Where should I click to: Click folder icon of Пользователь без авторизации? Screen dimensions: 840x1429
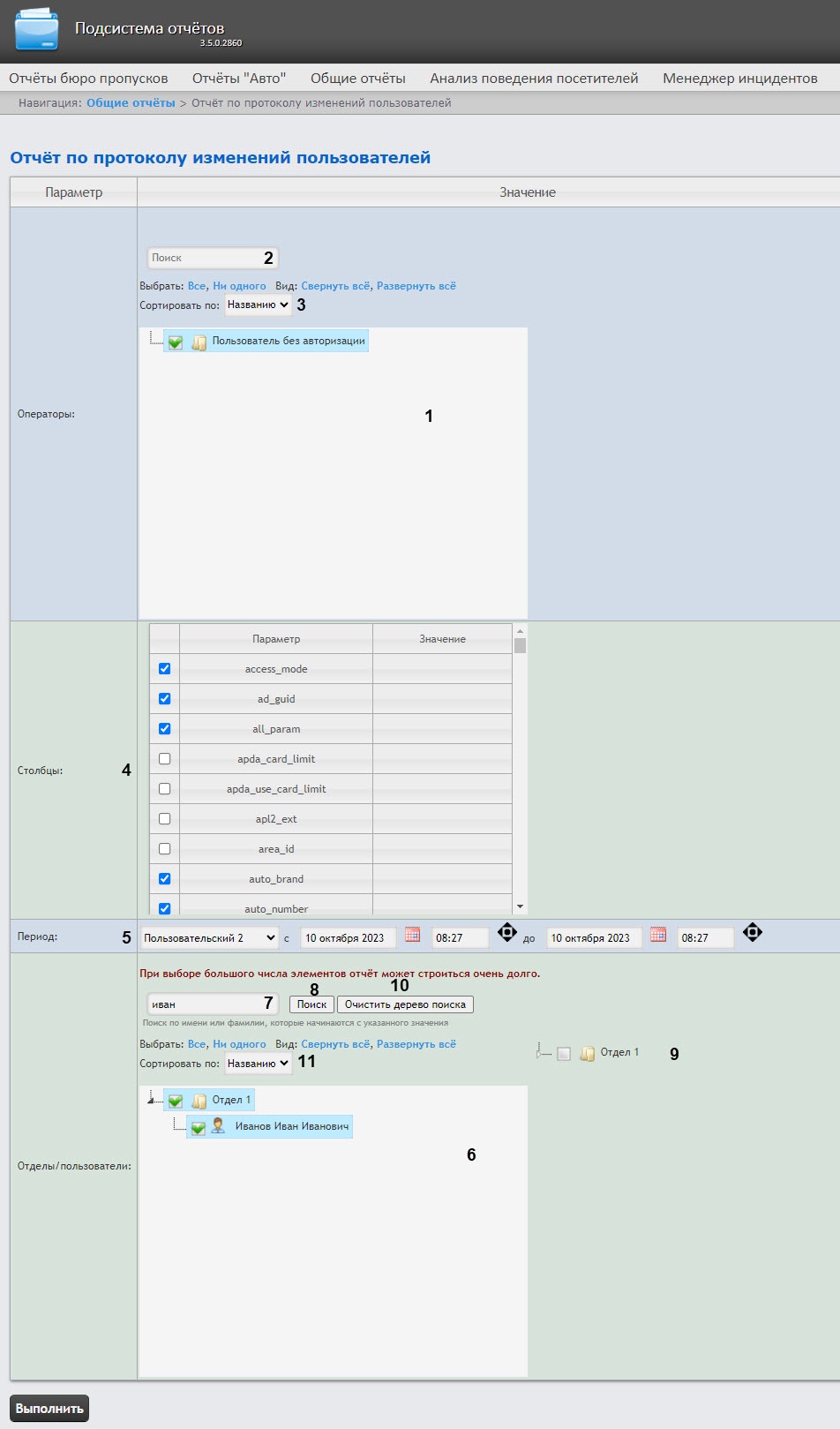point(199,342)
